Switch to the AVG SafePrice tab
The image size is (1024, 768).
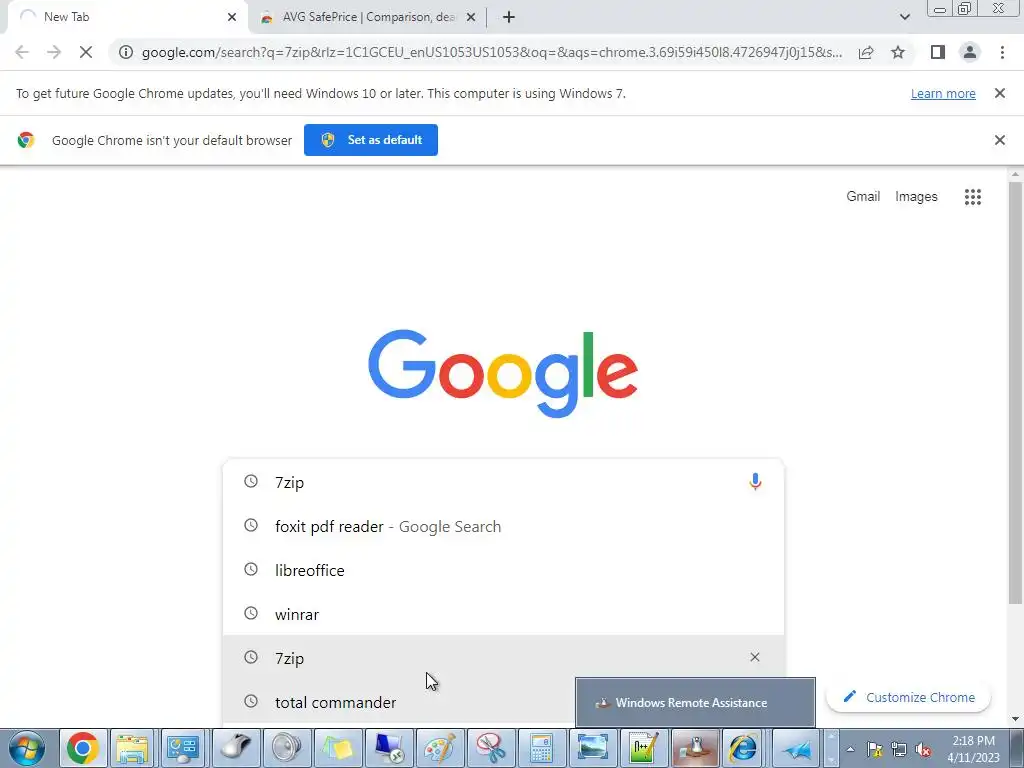(367, 17)
